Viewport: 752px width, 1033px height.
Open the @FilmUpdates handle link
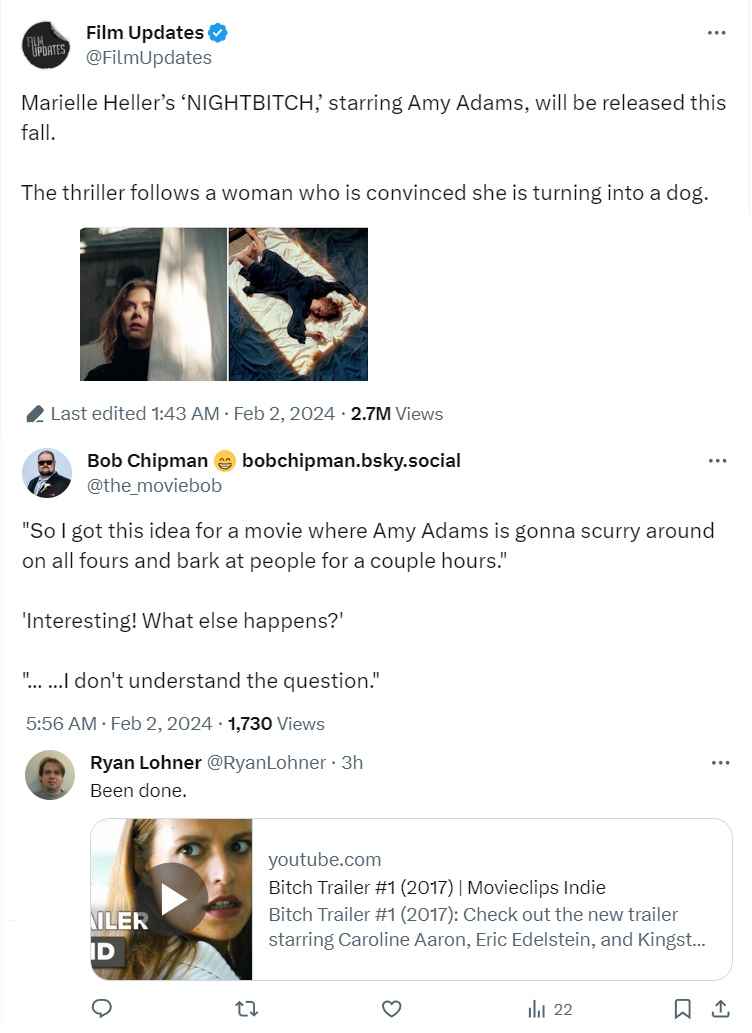point(149,58)
